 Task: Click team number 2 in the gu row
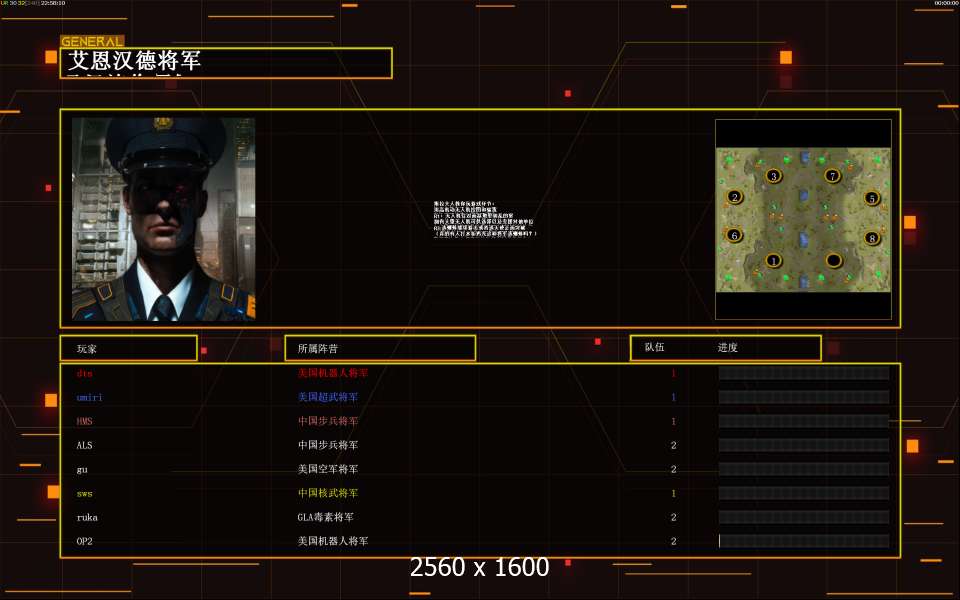(x=673, y=470)
